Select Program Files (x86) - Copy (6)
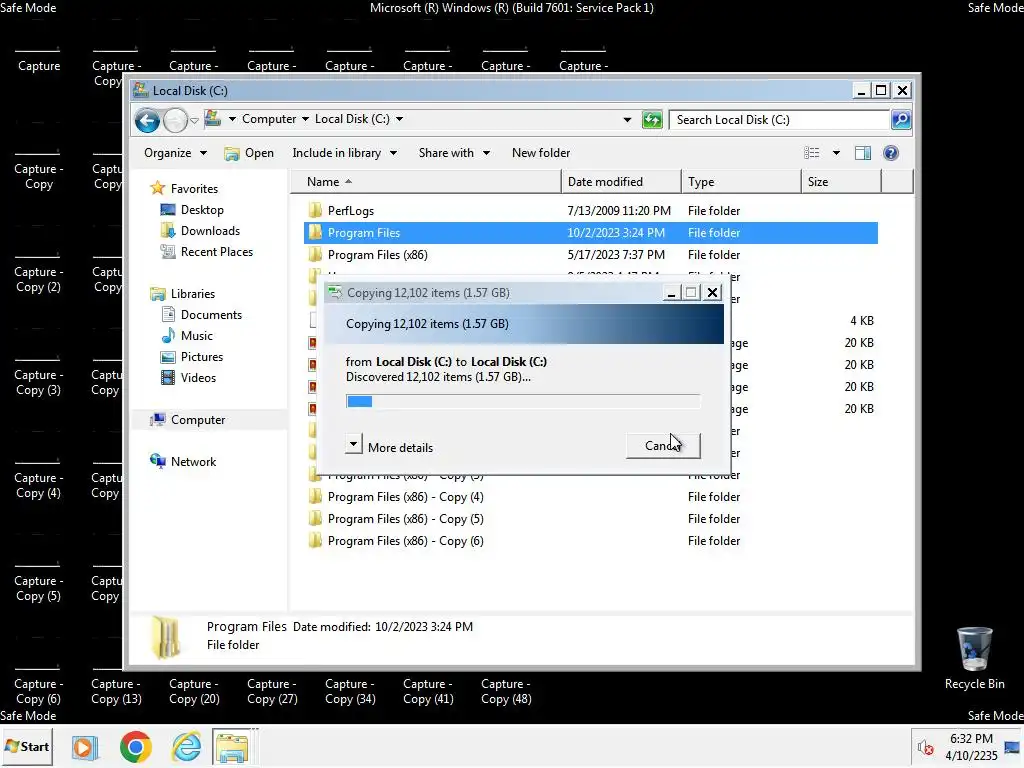The height and width of the screenshot is (768, 1024). 590,541
